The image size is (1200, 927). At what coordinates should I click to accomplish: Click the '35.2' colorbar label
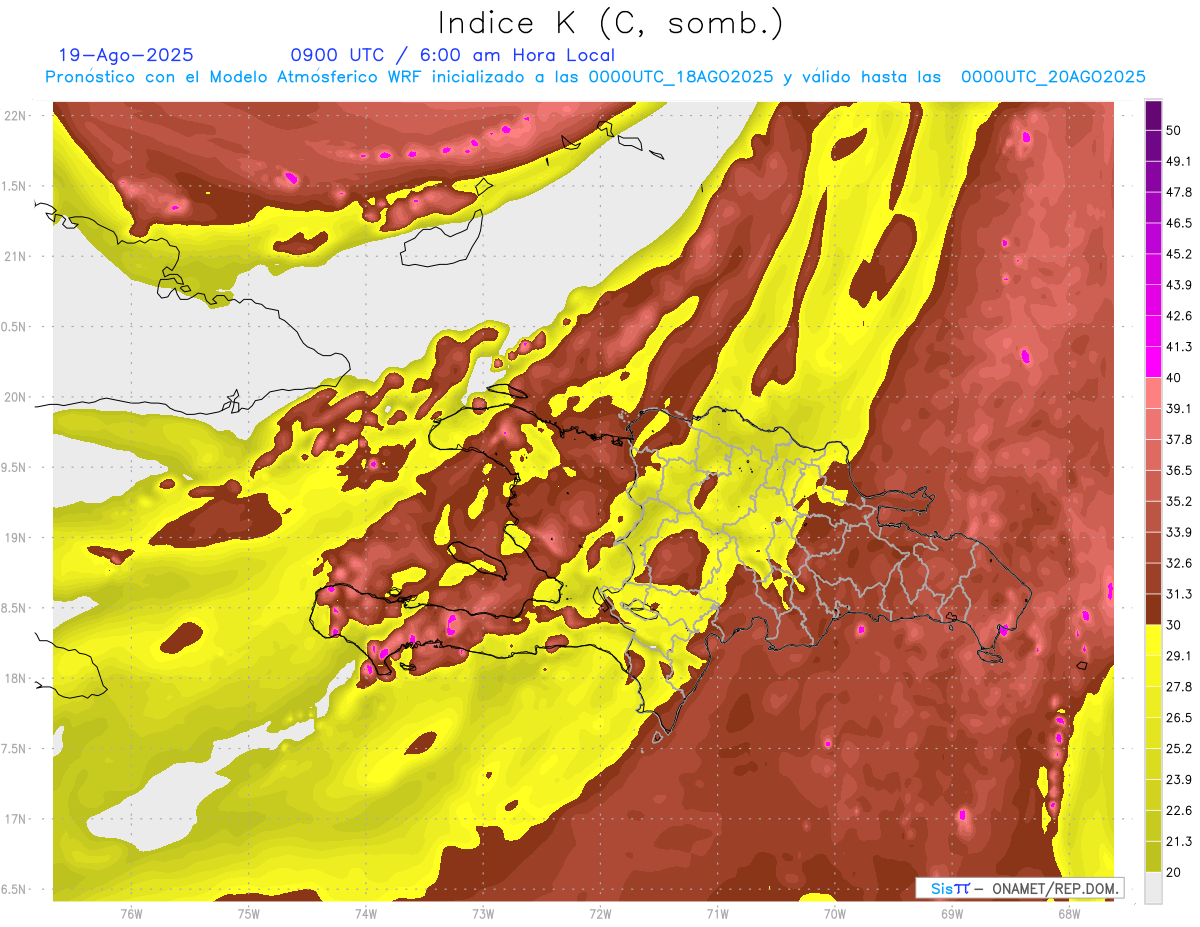pyautogui.click(x=1178, y=501)
